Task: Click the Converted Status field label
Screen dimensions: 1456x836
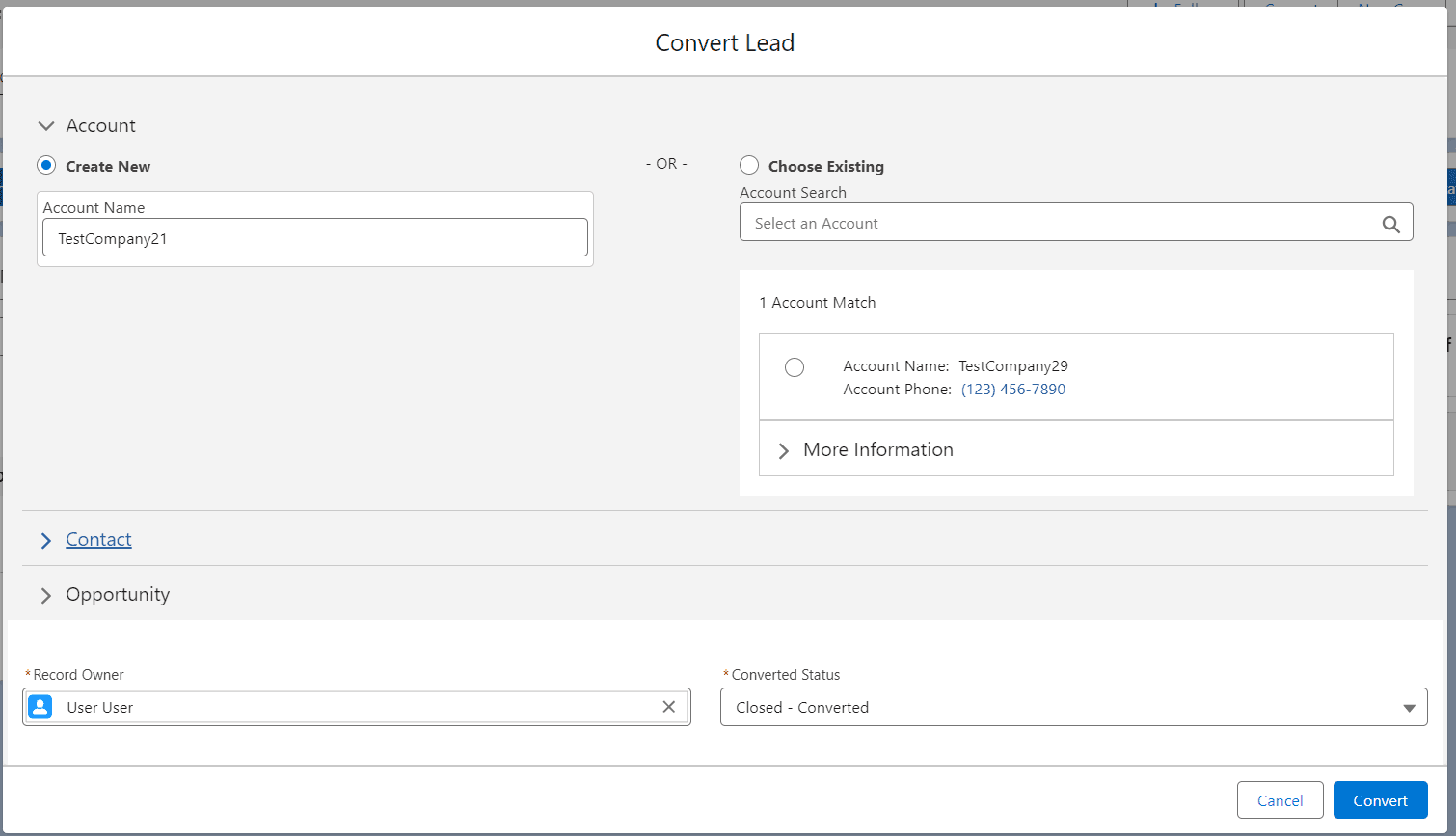Action: [785, 675]
